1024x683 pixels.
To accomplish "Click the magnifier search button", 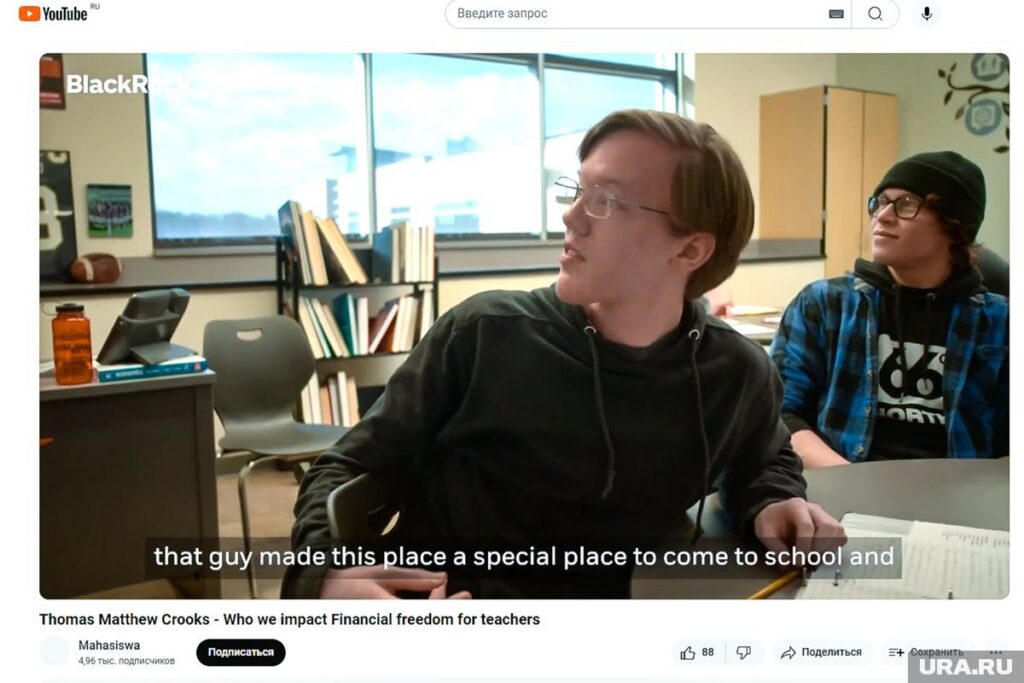I will pos(875,14).
